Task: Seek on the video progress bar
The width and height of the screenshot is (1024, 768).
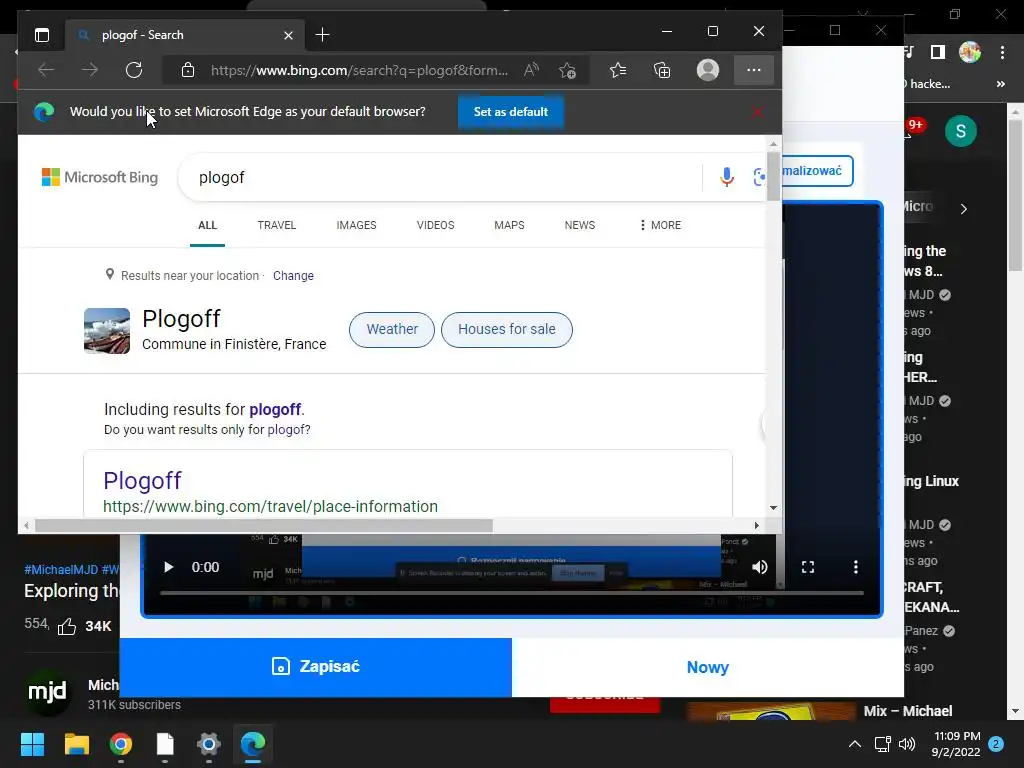Action: pos(512,593)
